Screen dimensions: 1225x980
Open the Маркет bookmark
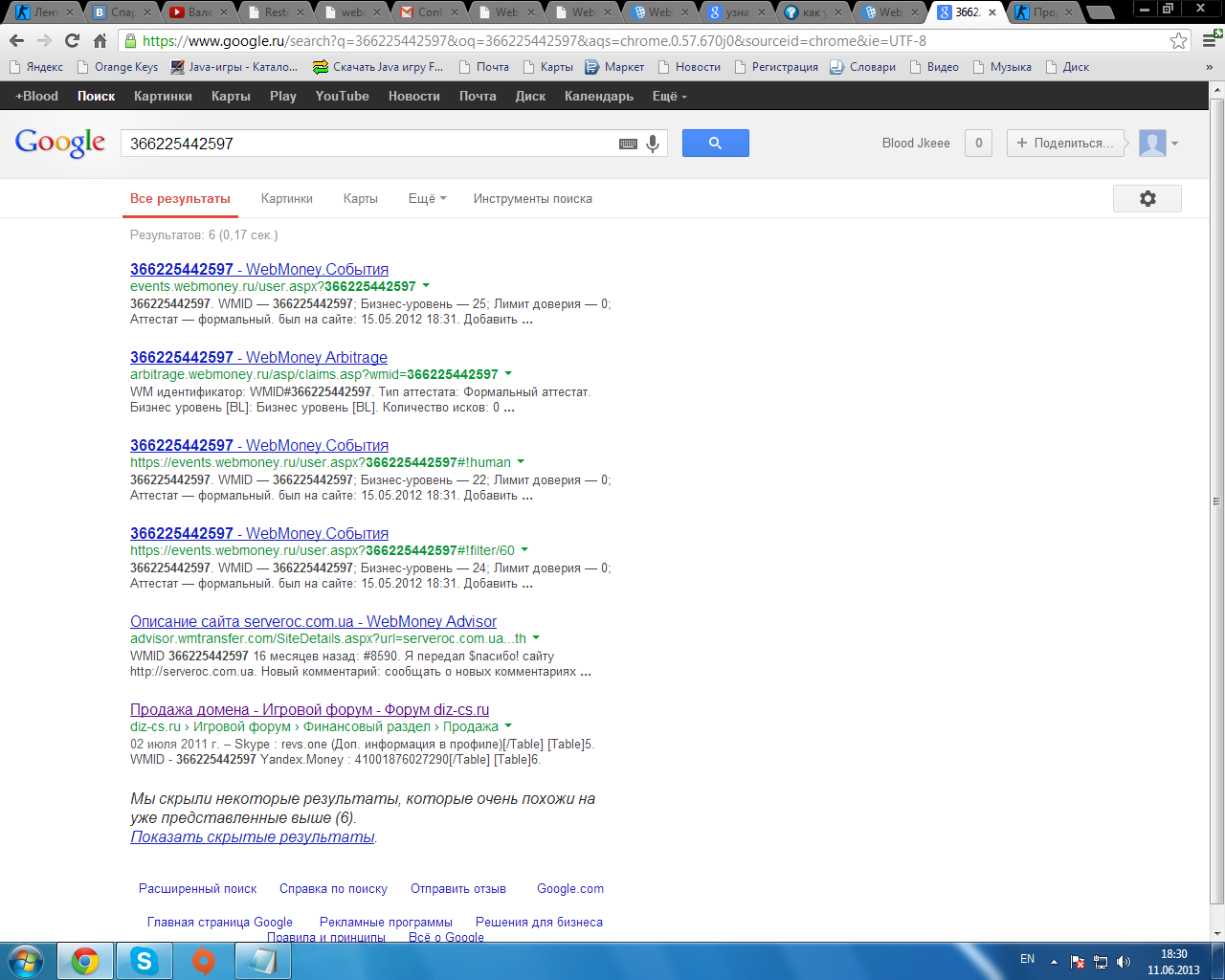(614, 67)
